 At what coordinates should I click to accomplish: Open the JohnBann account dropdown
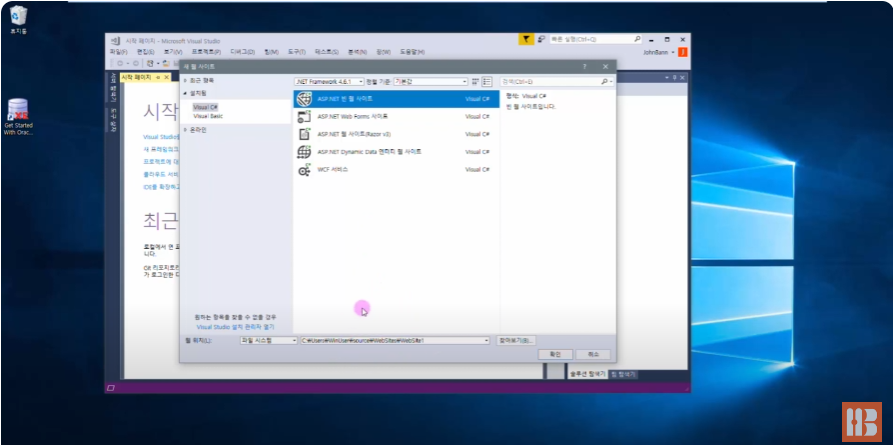click(x=673, y=52)
